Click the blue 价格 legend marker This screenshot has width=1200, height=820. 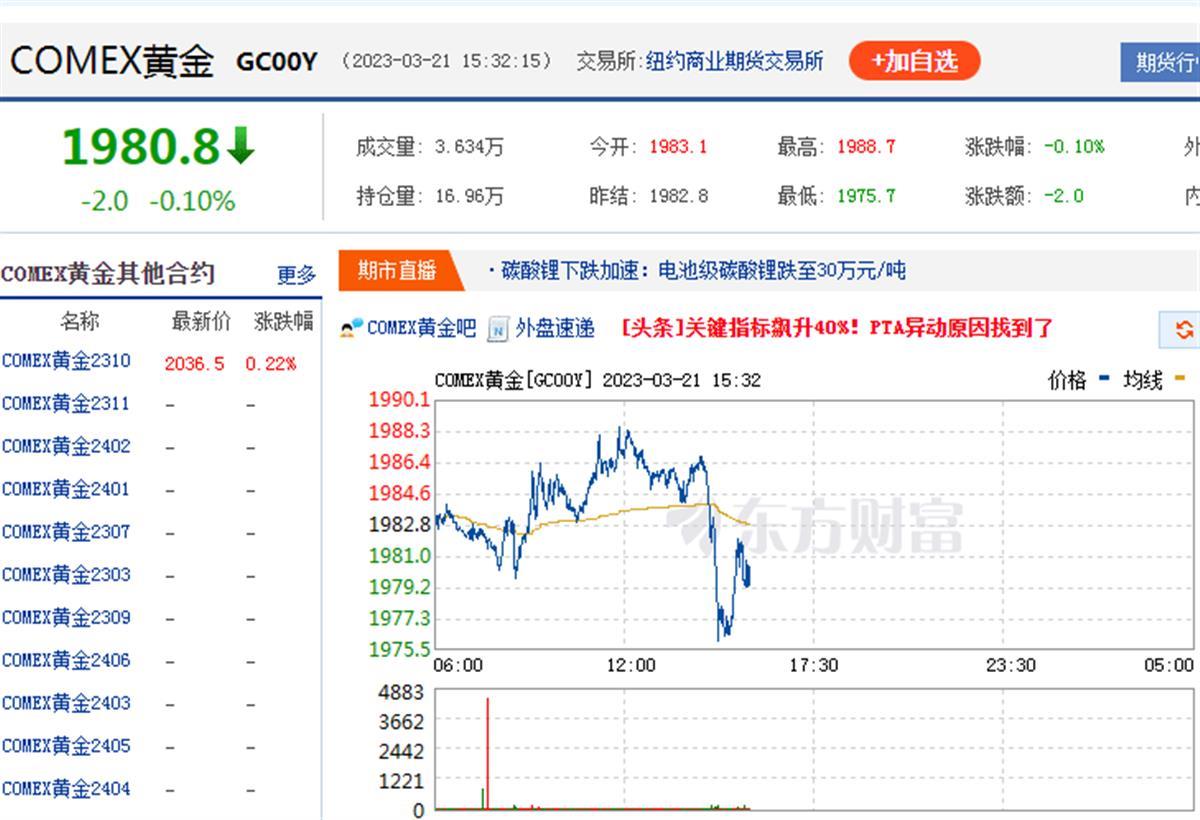(x=1104, y=380)
